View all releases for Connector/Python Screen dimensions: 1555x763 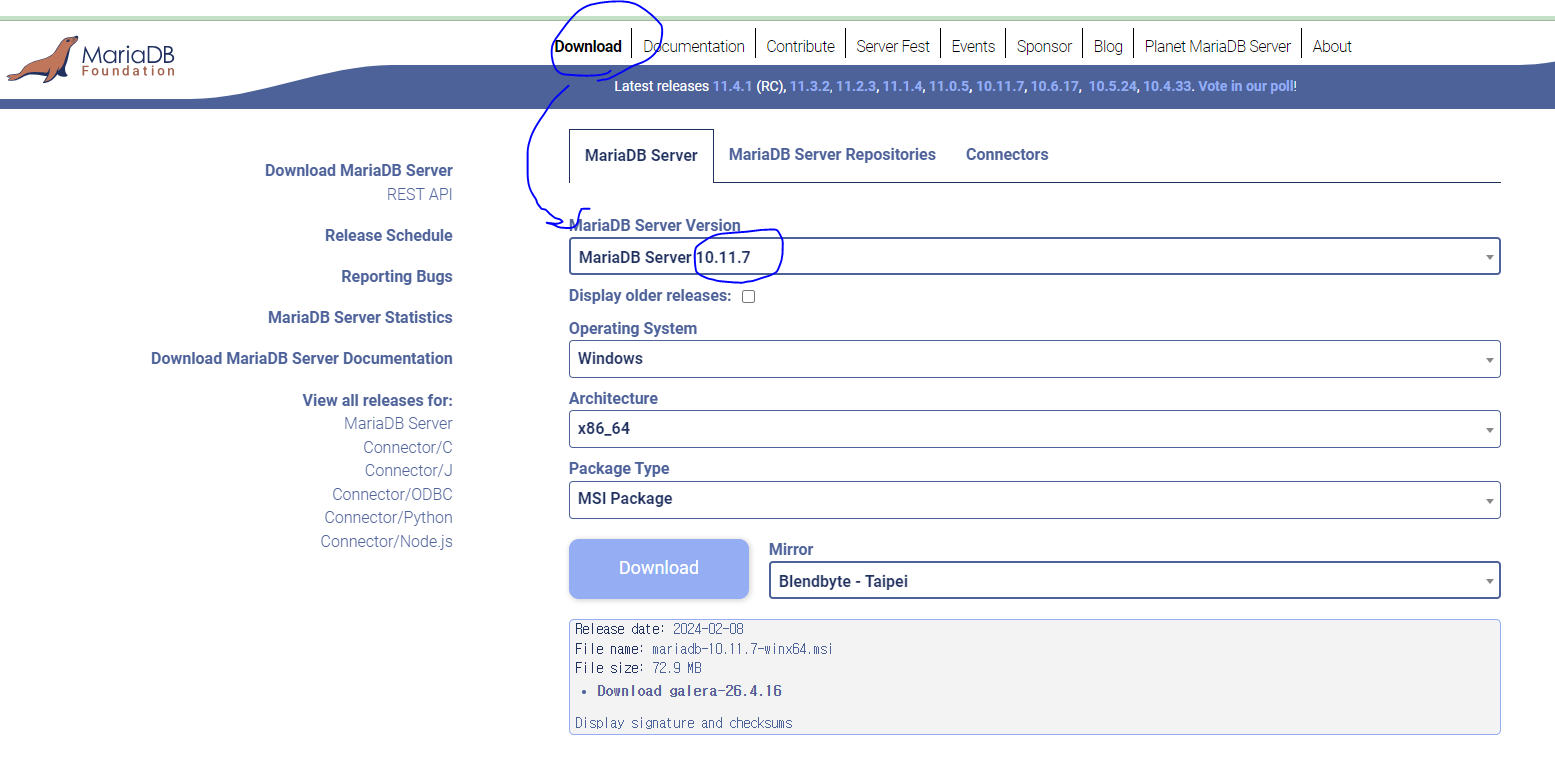tap(388, 517)
